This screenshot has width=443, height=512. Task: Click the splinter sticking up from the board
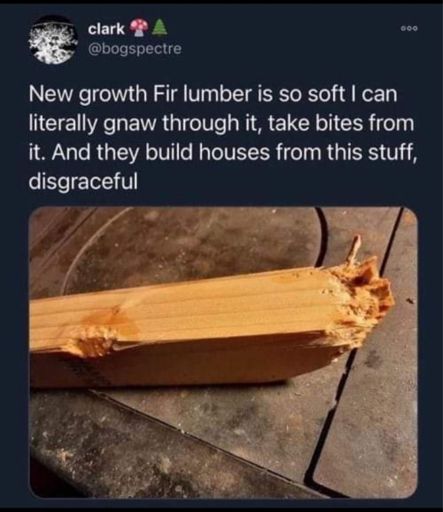click(x=355, y=248)
